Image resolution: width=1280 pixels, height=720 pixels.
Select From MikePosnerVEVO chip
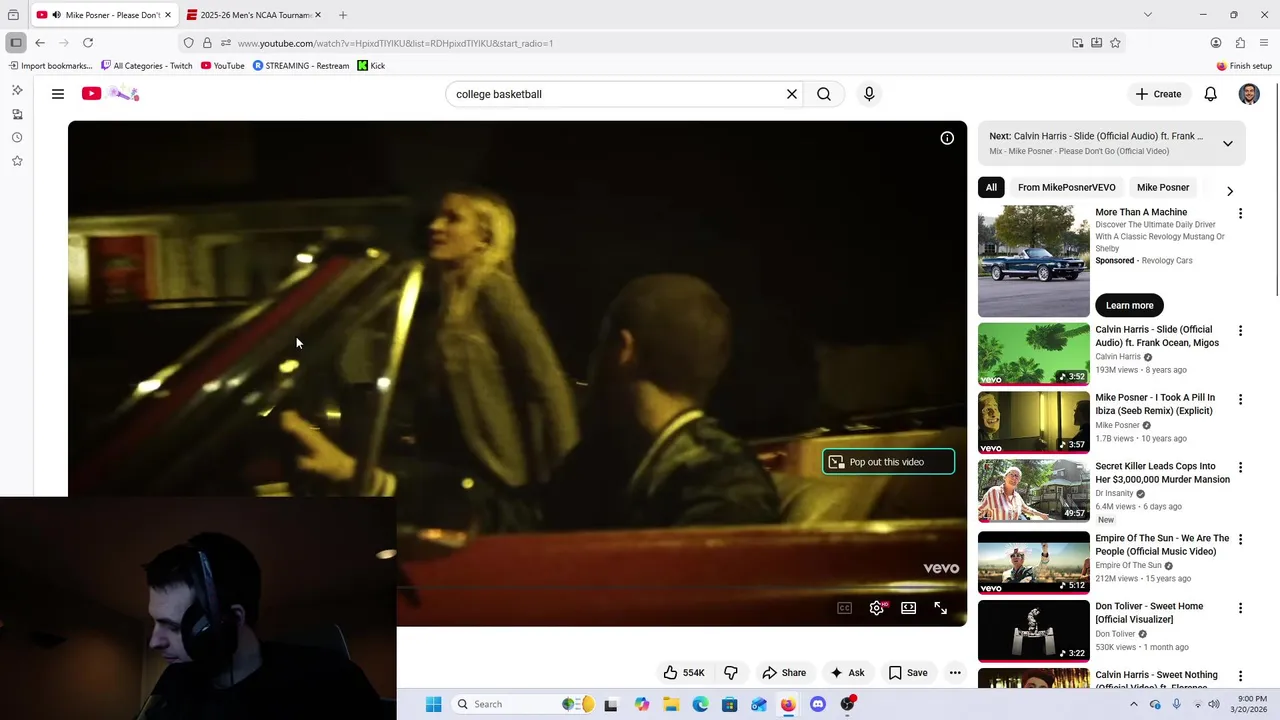[x=1066, y=188]
